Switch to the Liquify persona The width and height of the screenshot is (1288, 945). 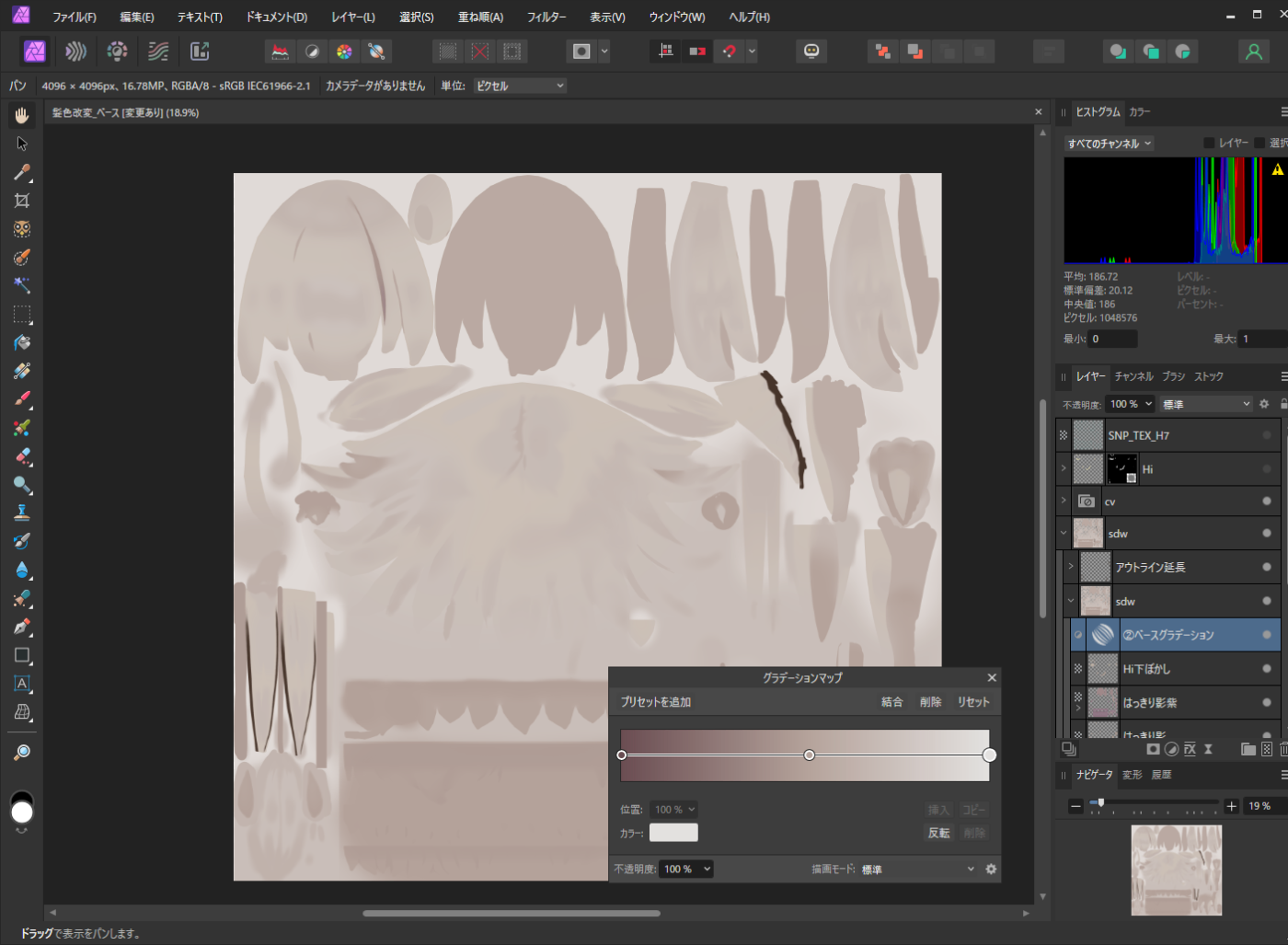(75, 52)
